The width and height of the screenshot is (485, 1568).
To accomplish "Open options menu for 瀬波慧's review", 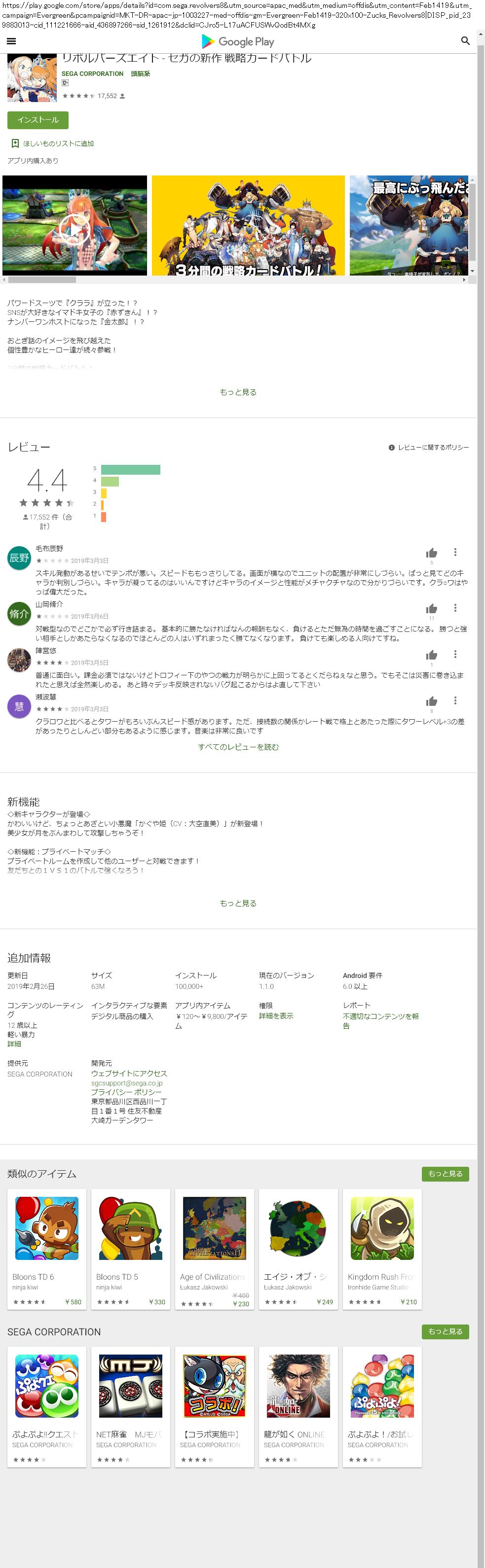I will coord(455,700).
